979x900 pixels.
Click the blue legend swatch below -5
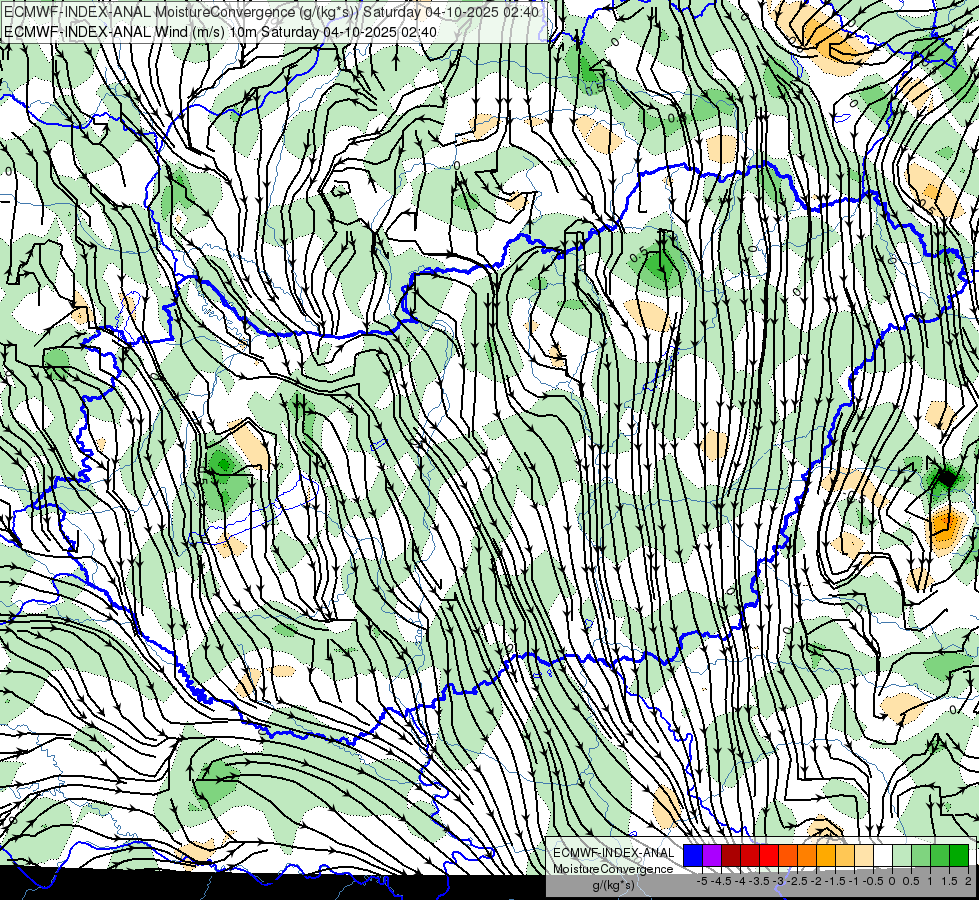(692, 855)
